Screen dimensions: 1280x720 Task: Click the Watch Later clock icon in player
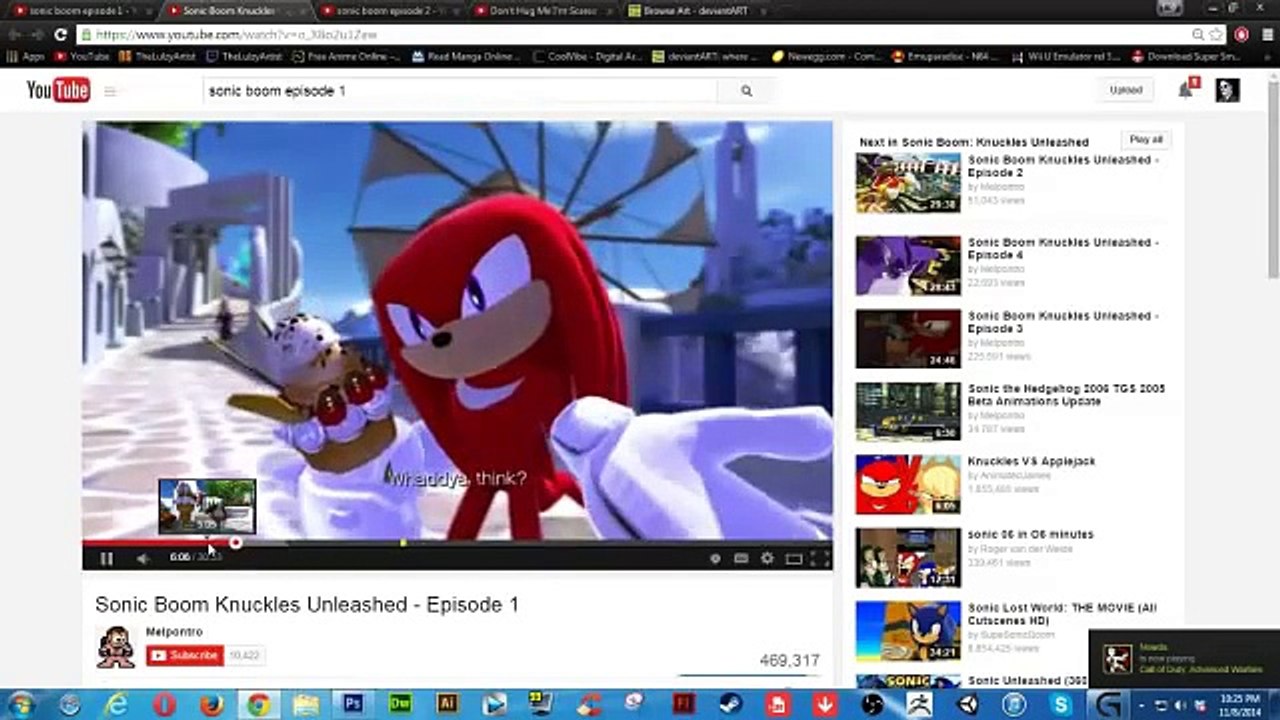(715, 558)
